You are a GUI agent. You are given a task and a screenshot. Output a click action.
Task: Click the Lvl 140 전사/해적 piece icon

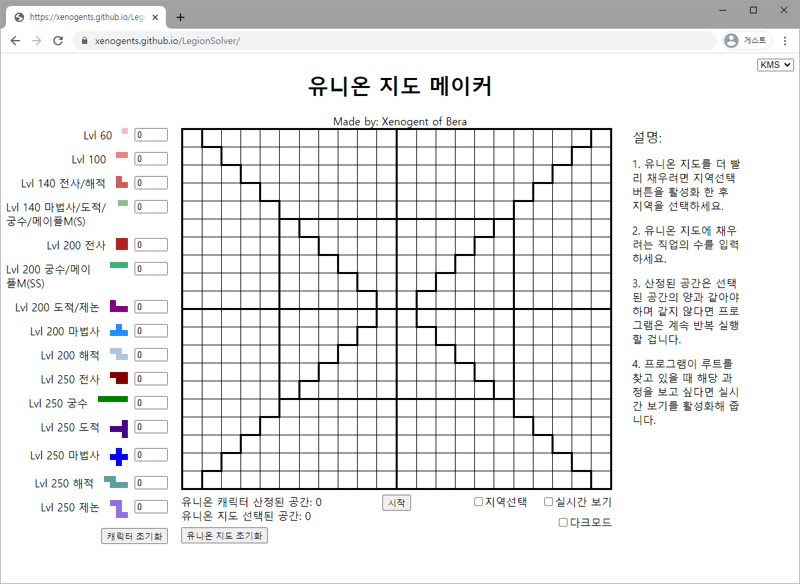coord(122,182)
